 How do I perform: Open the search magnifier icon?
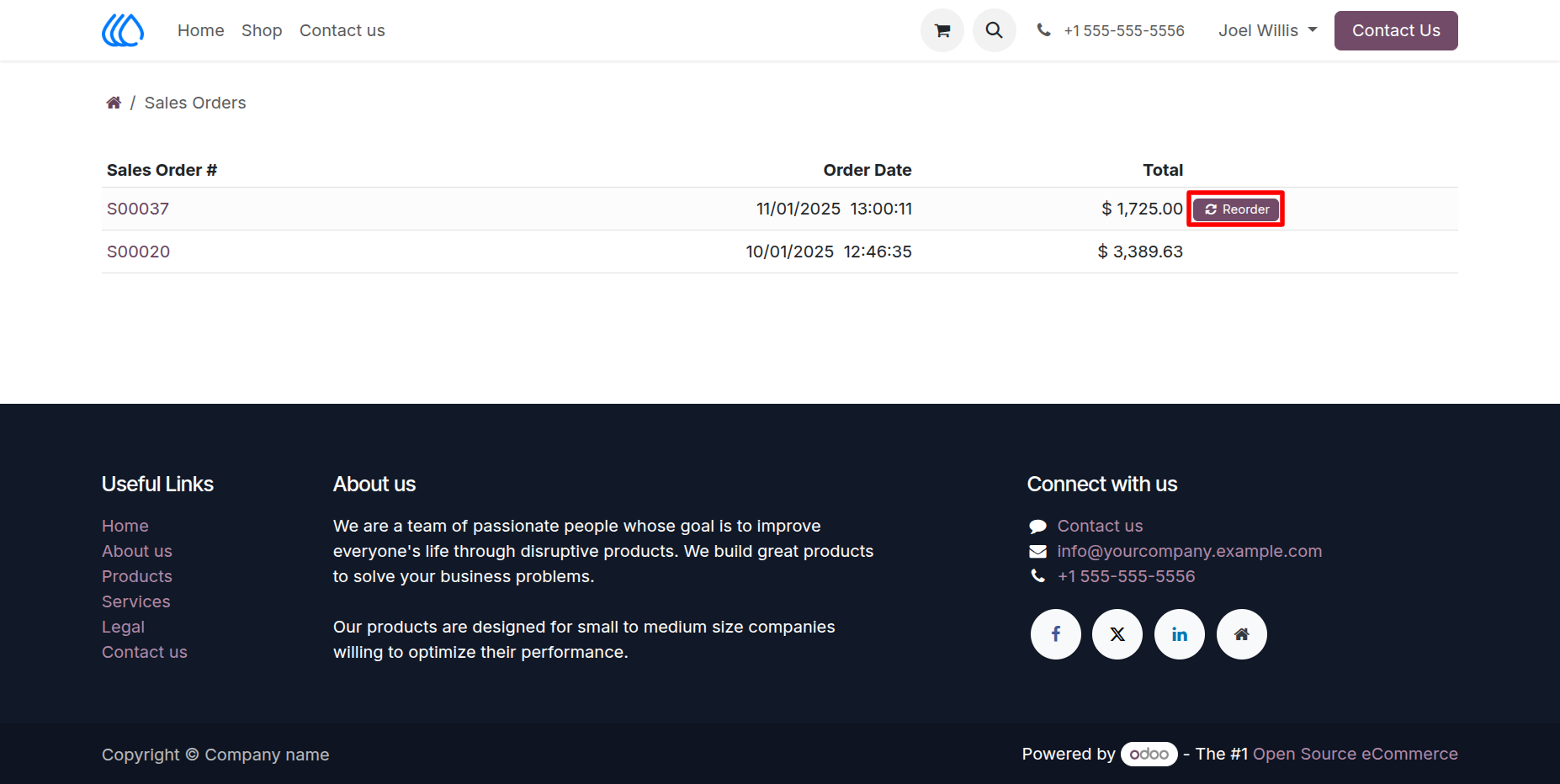coord(995,30)
